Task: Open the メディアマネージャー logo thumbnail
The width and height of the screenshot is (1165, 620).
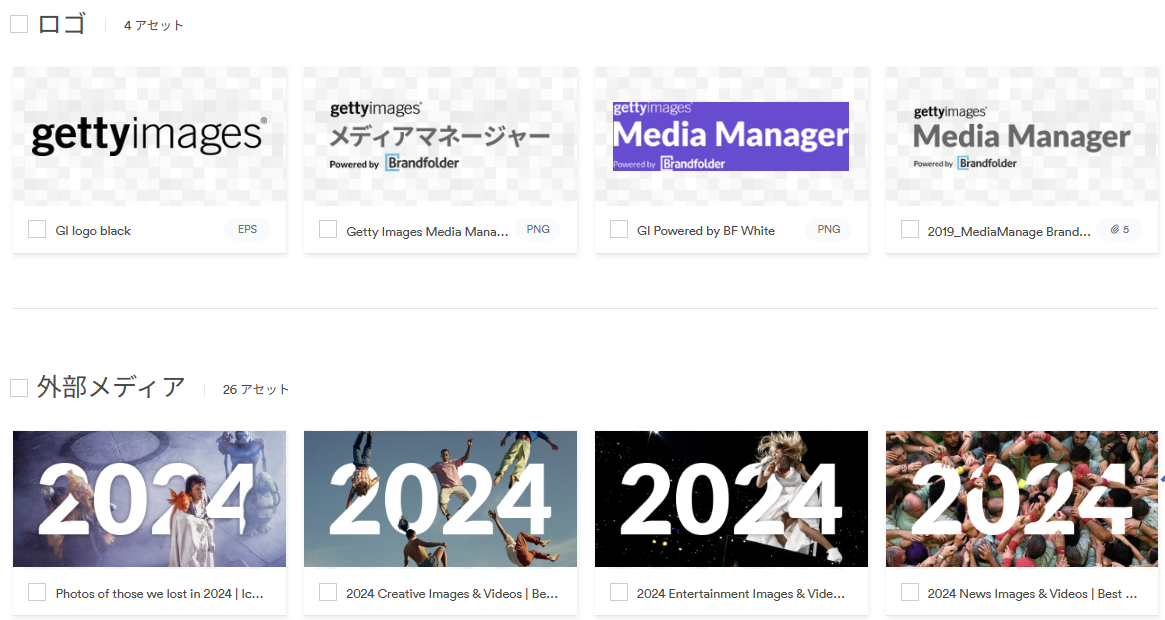Action: [441, 136]
